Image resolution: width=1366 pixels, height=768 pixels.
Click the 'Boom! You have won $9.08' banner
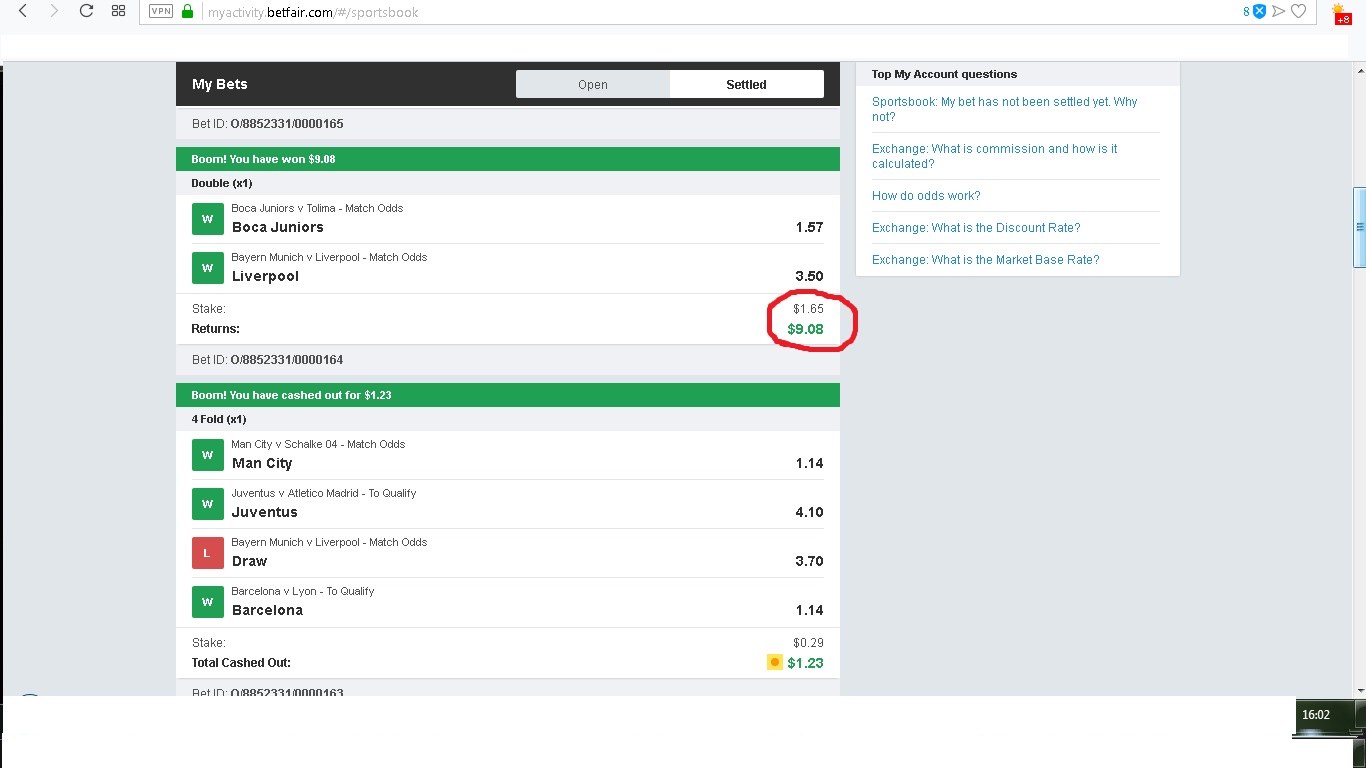click(508, 159)
